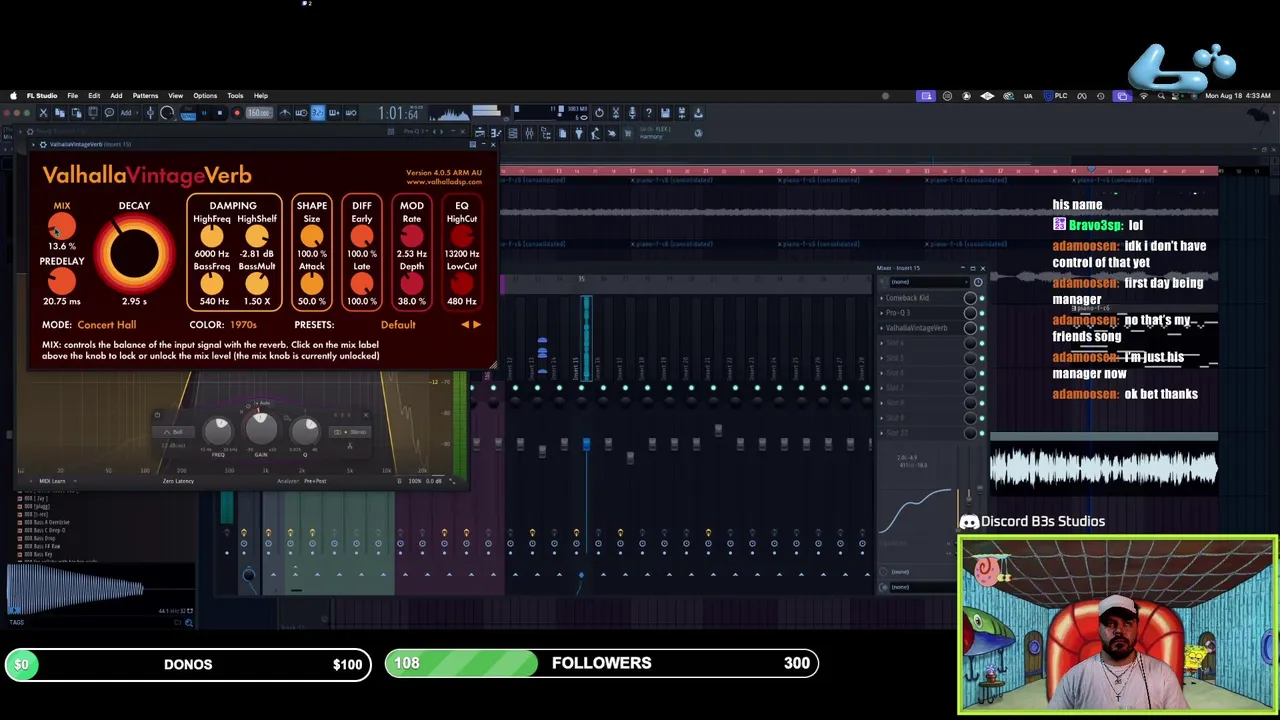Viewport: 1280px width, 720px height.
Task: Click the large DECAY knob
Action: click(x=134, y=252)
